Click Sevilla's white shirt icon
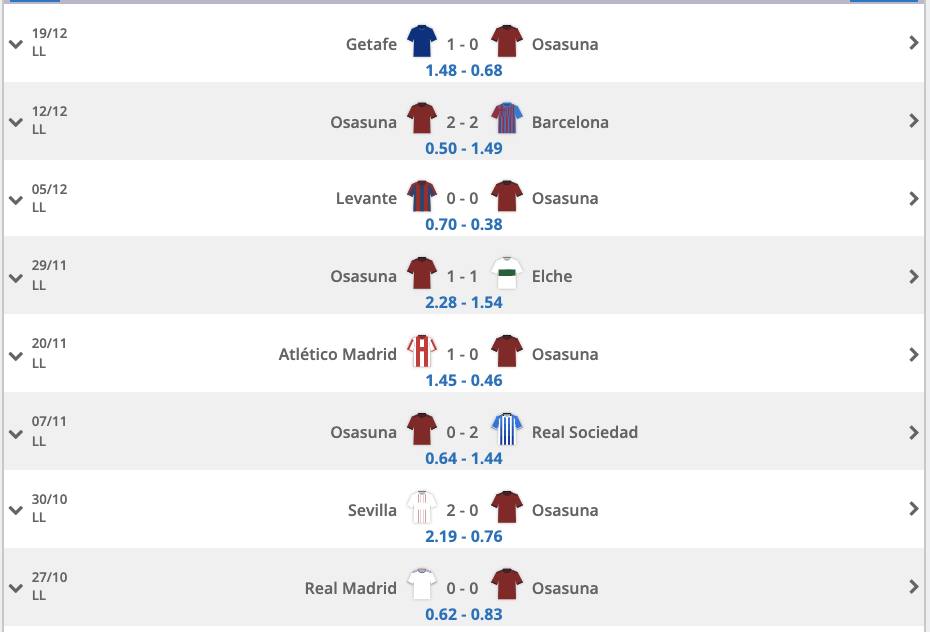This screenshot has height=632, width=930. (422, 507)
